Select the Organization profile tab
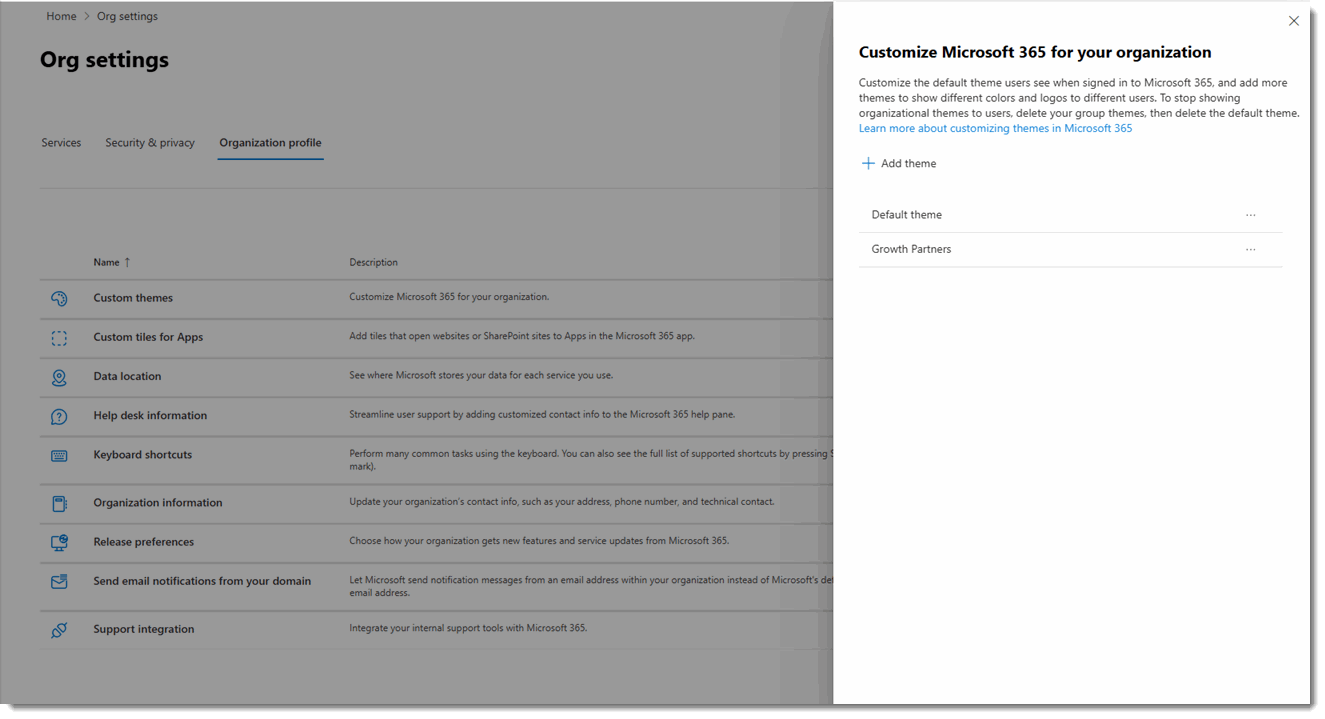This screenshot has width=1325, height=719. (270, 143)
